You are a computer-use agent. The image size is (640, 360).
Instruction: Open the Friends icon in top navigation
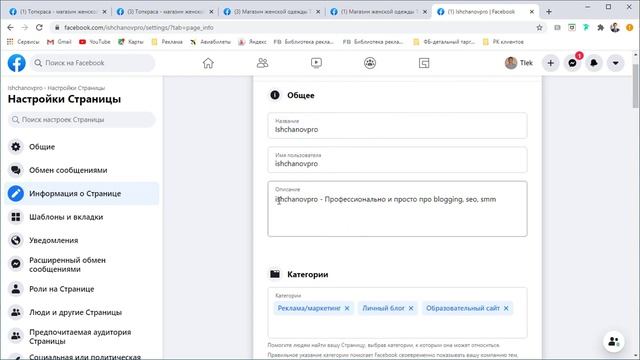point(262,63)
